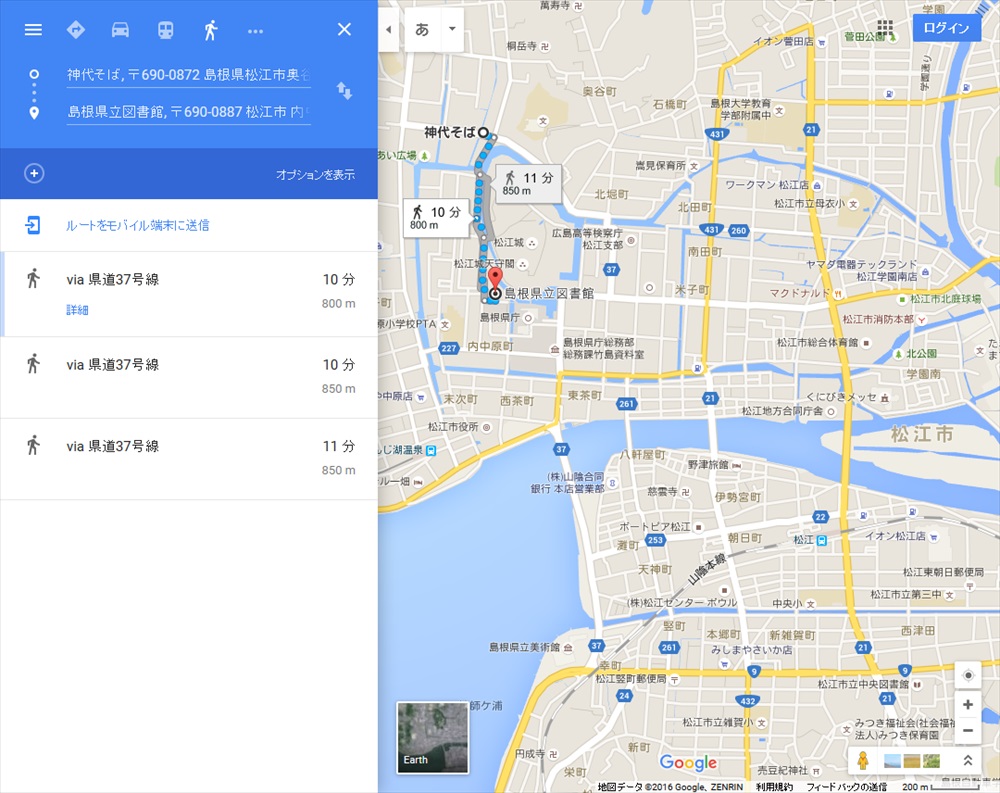Select driving travel mode car icon
The width and height of the screenshot is (1000, 793).
pos(120,30)
